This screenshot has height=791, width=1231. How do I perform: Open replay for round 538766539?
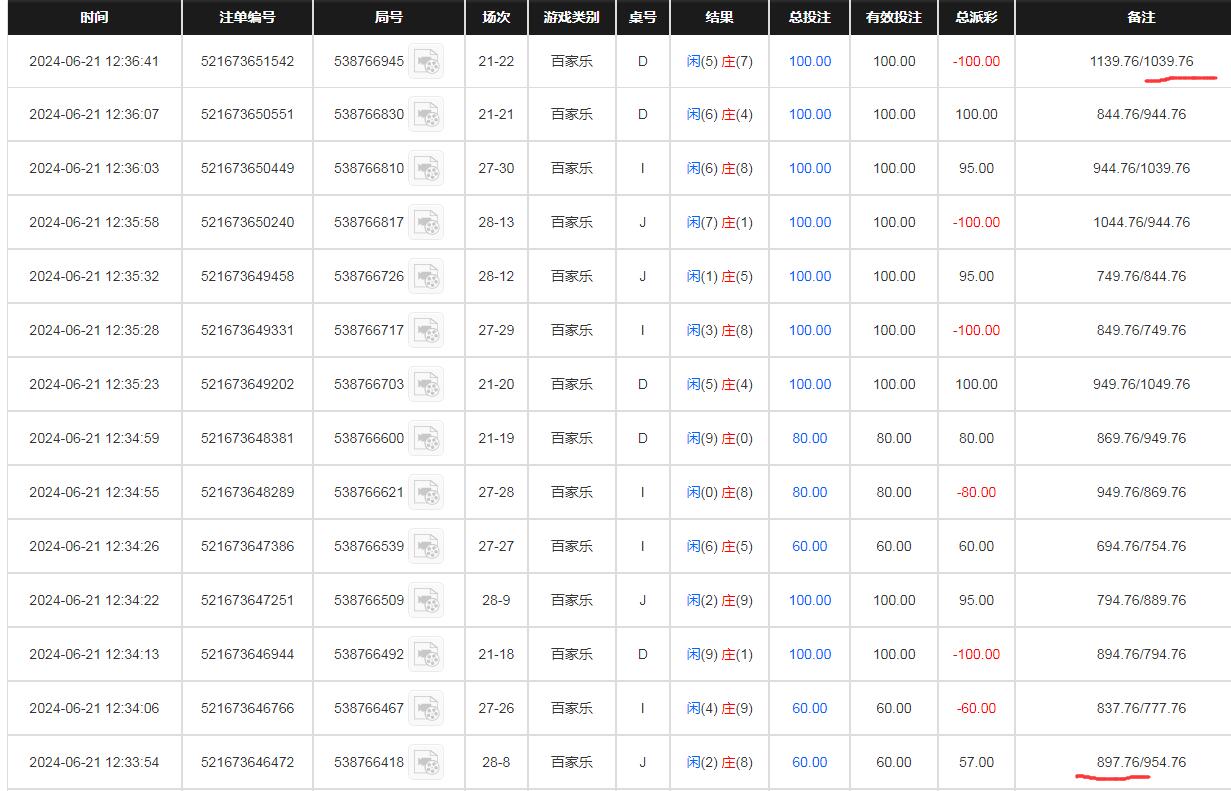427,547
